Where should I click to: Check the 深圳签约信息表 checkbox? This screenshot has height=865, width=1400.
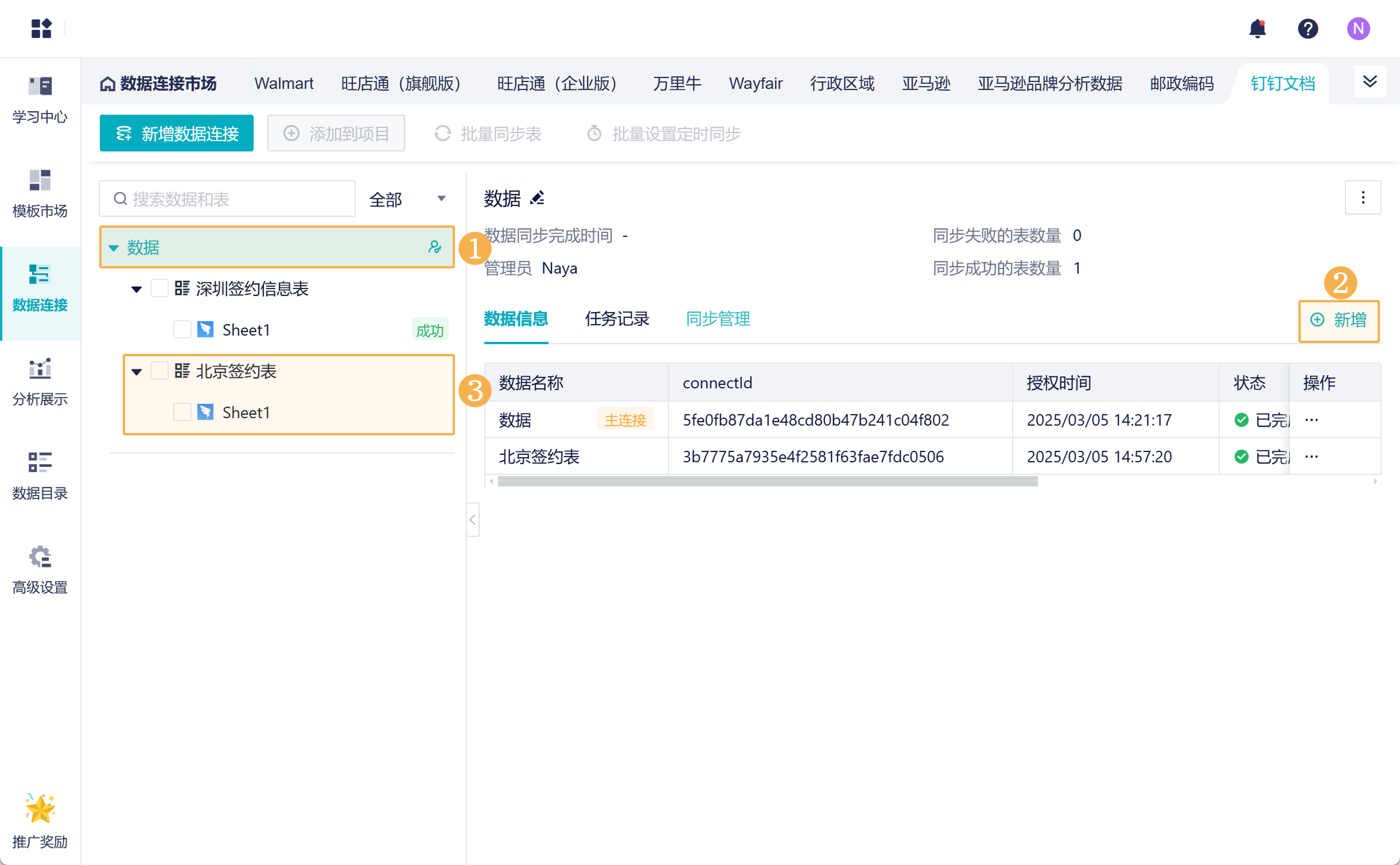point(160,288)
